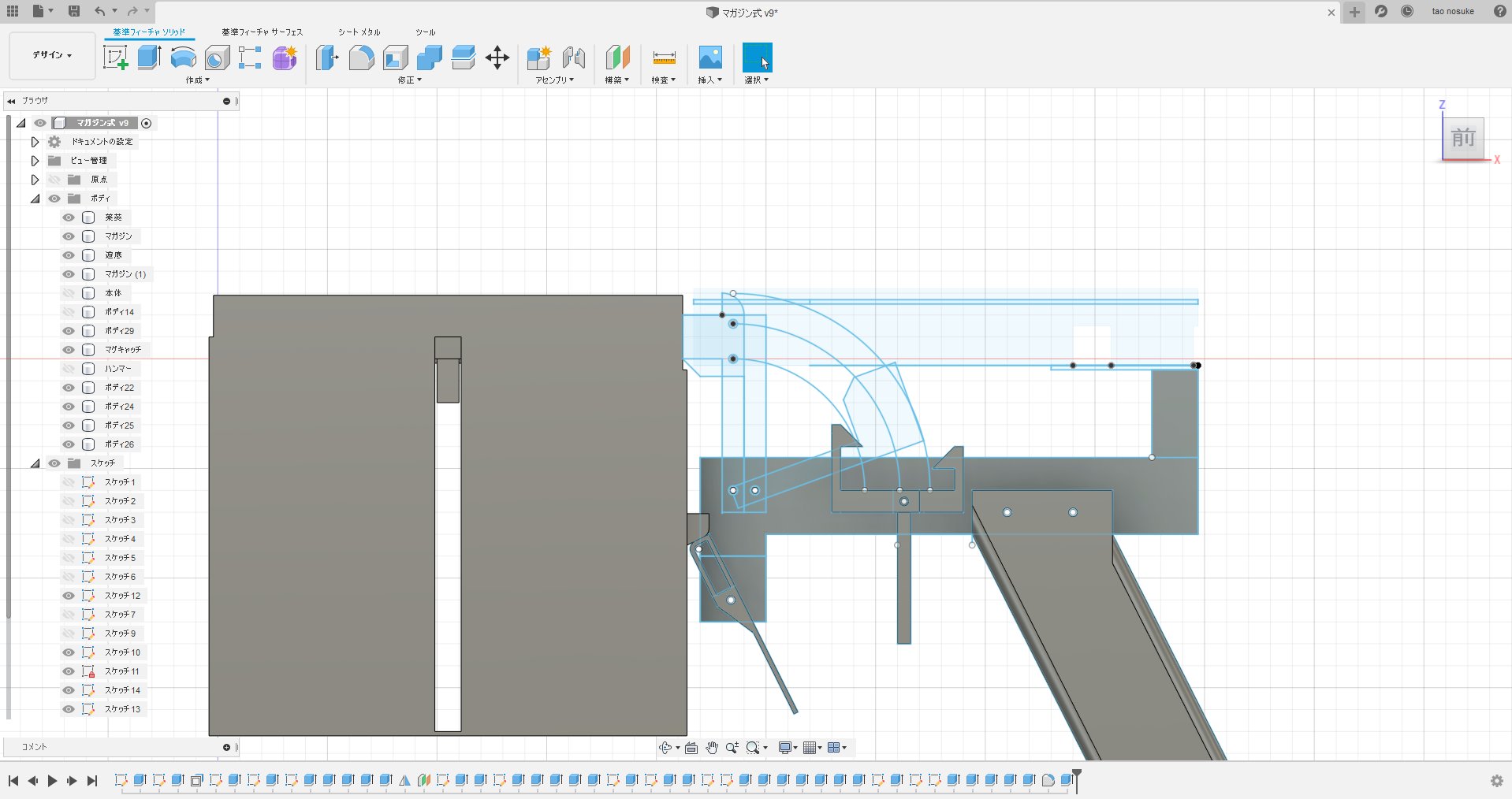The width and height of the screenshot is (1512, 799).
Task: Open the 作成 dropdown menu
Action: [x=197, y=80]
